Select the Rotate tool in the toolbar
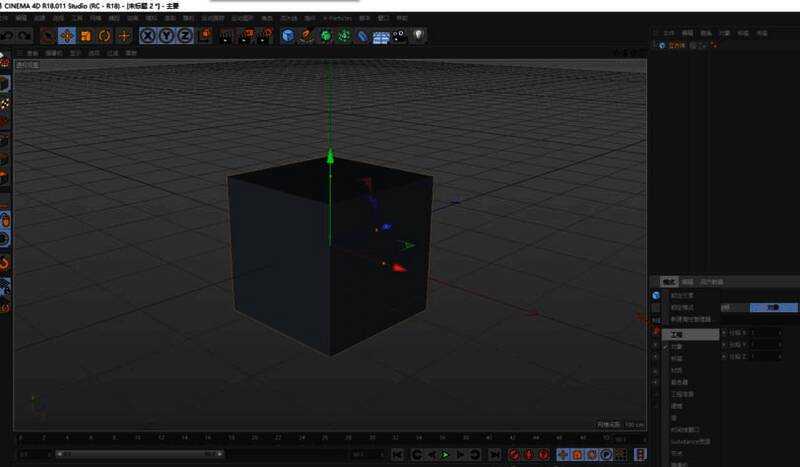Viewport: 800px width, 467px height. 104,36
